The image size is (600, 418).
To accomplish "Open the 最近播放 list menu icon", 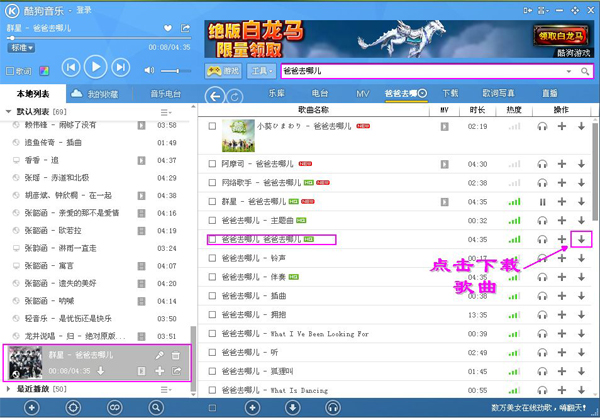I will 166,389.
